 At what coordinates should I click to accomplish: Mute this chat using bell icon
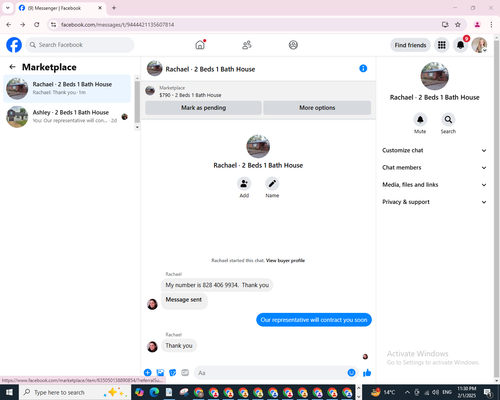[420, 119]
